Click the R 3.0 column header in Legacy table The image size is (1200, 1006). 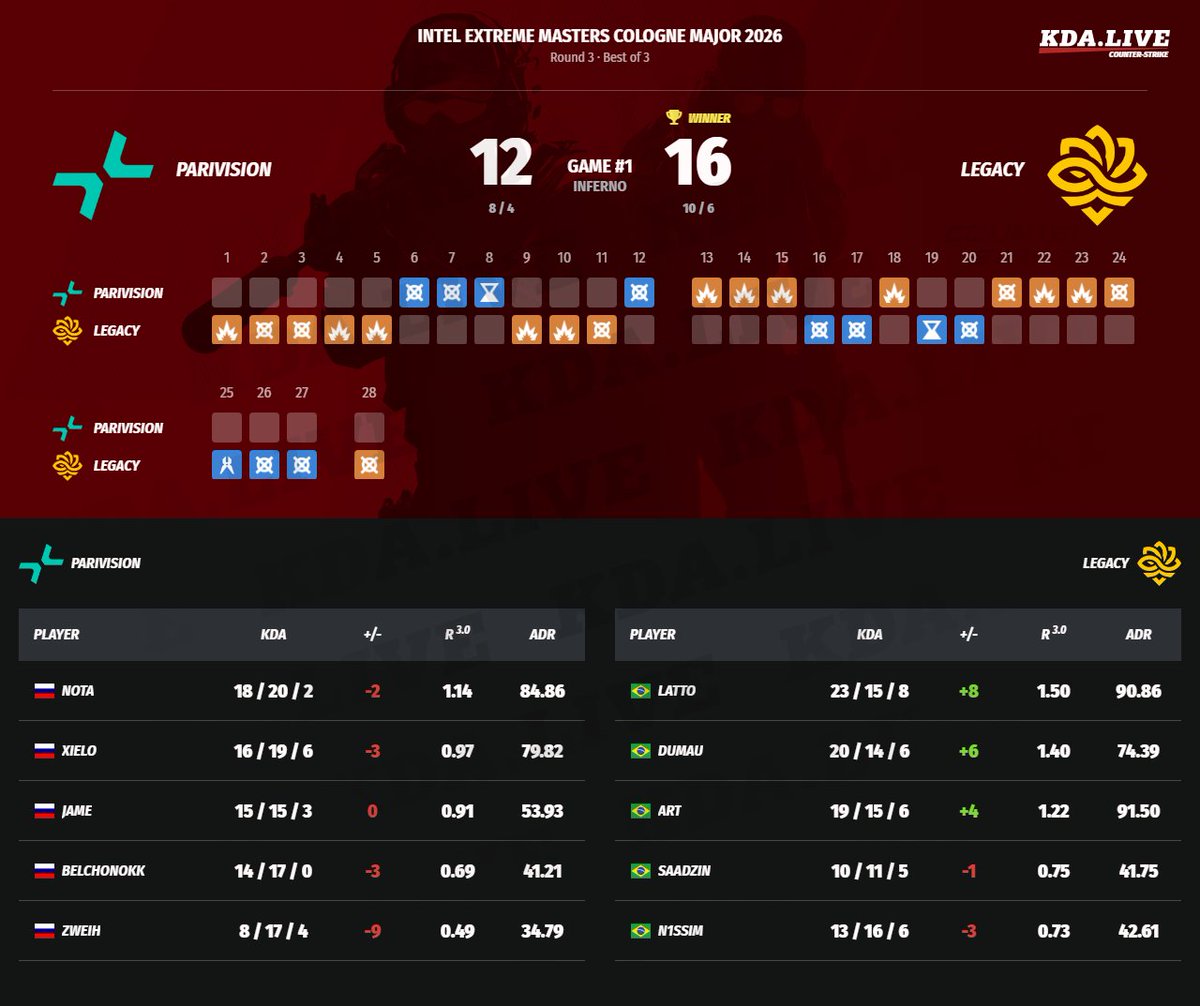[1052, 634]
